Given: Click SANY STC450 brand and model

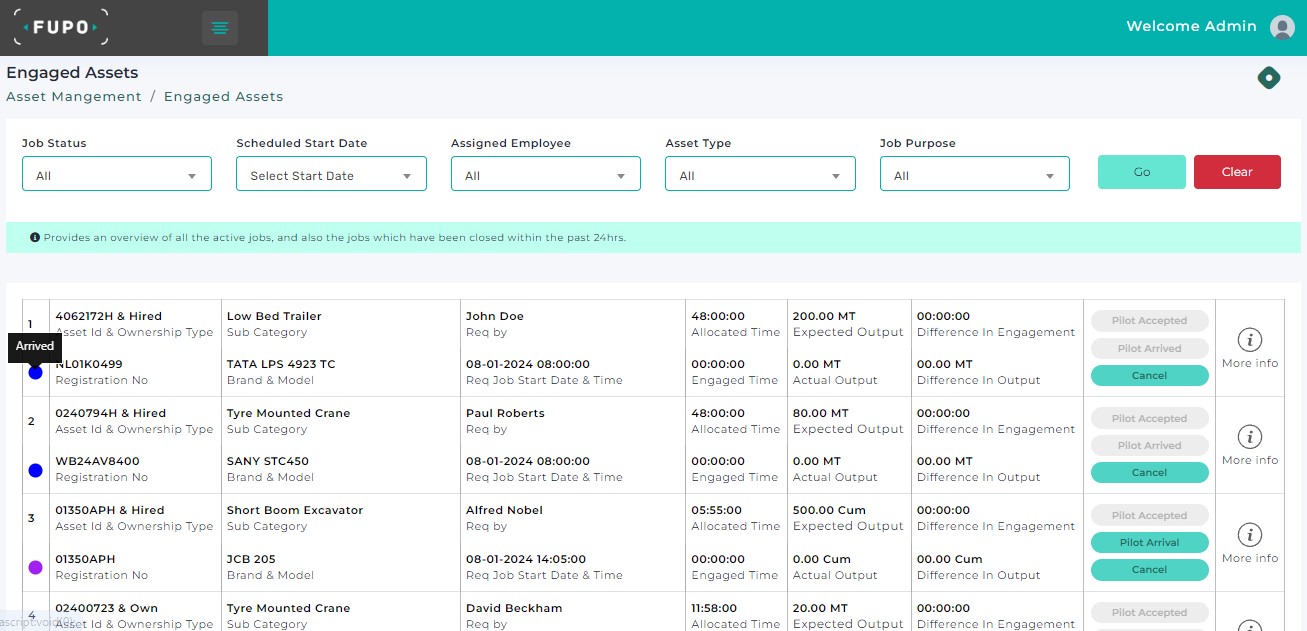Looking at the screenshot, I should (x=268, y=462).
